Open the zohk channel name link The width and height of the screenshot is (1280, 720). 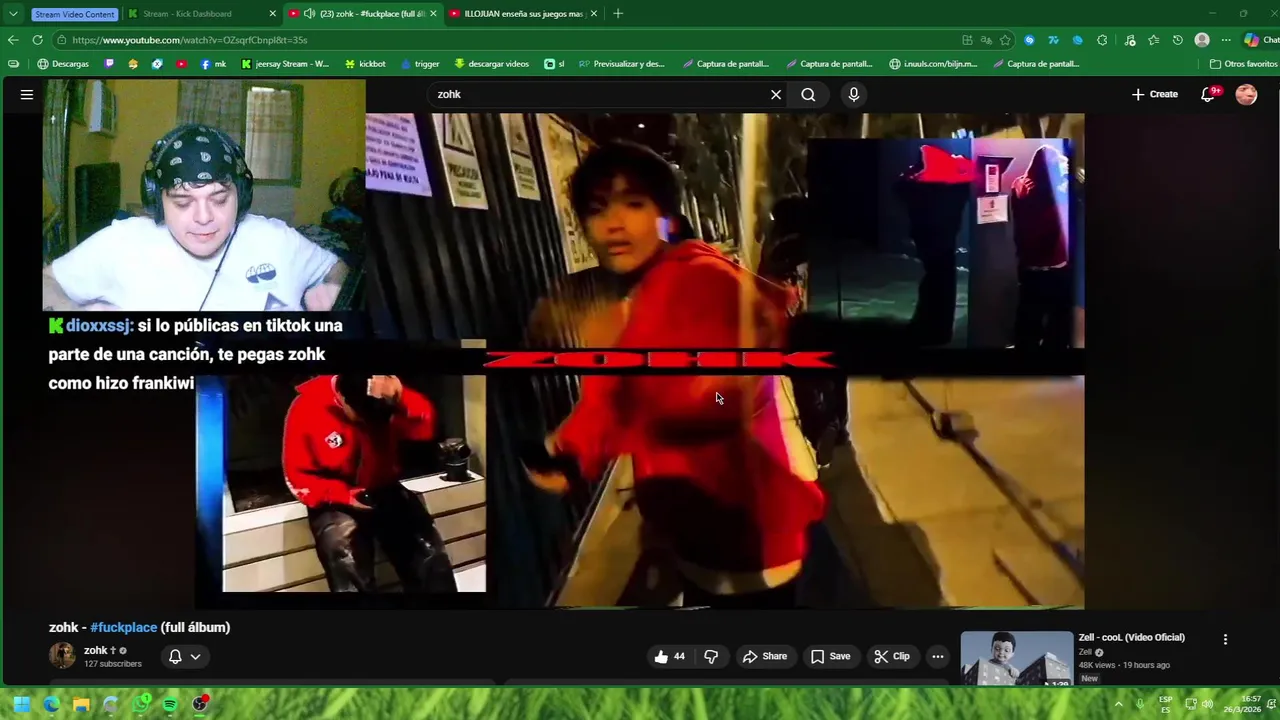coord(96,650)
